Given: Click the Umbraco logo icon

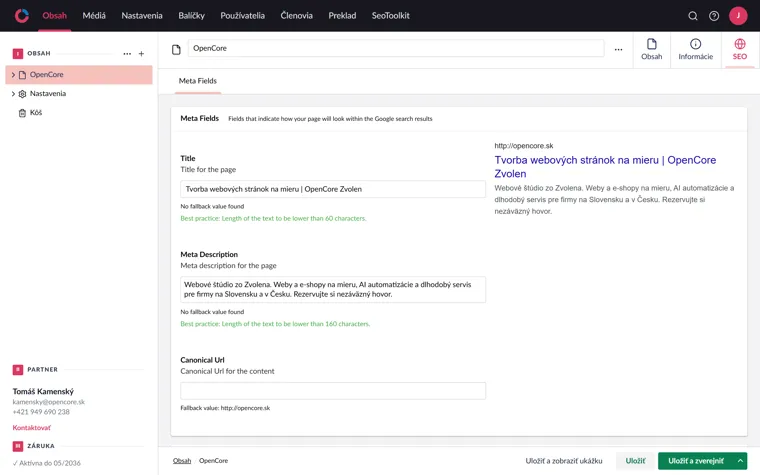Looking at the screenshot, I should click(22, 16).
